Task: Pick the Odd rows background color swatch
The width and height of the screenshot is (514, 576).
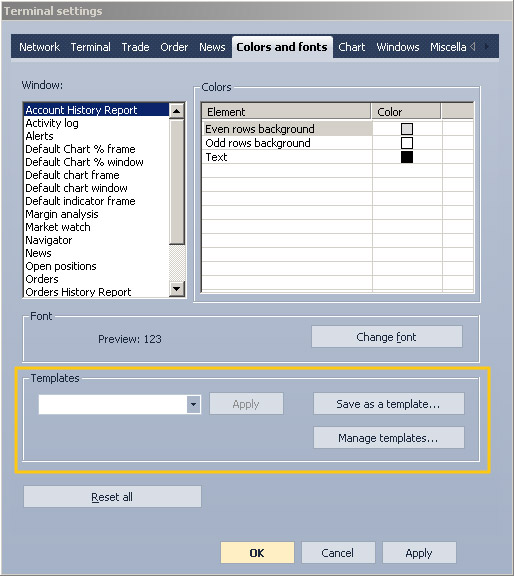Action: [407, 143]
